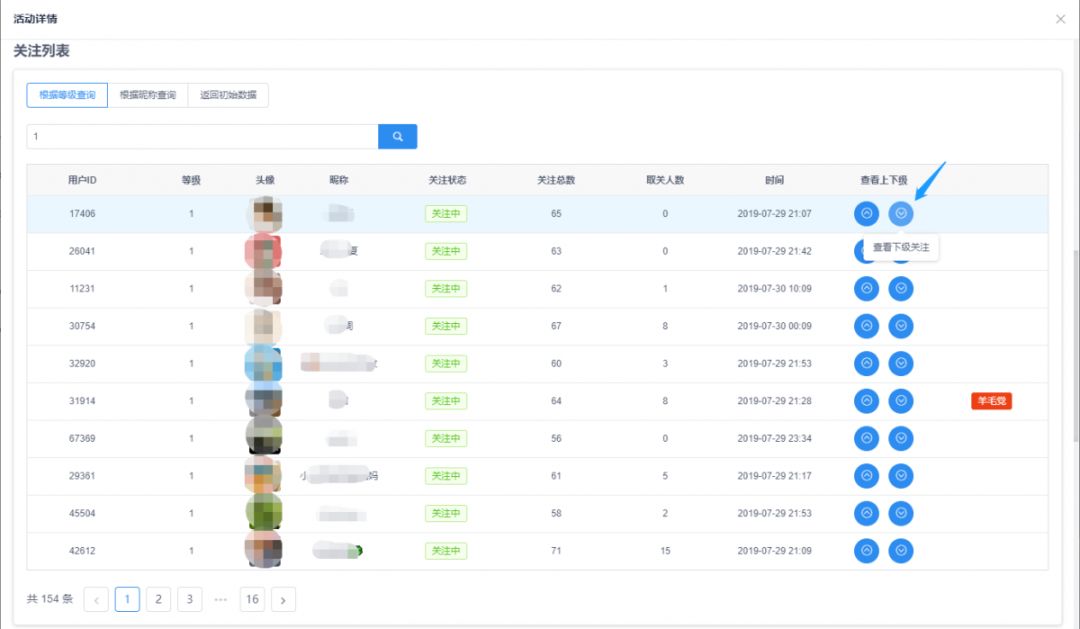Image resolution: width=1080 pixels, height=629 pixels.
Task: Go to next page arrow
Action: [283, 600]
